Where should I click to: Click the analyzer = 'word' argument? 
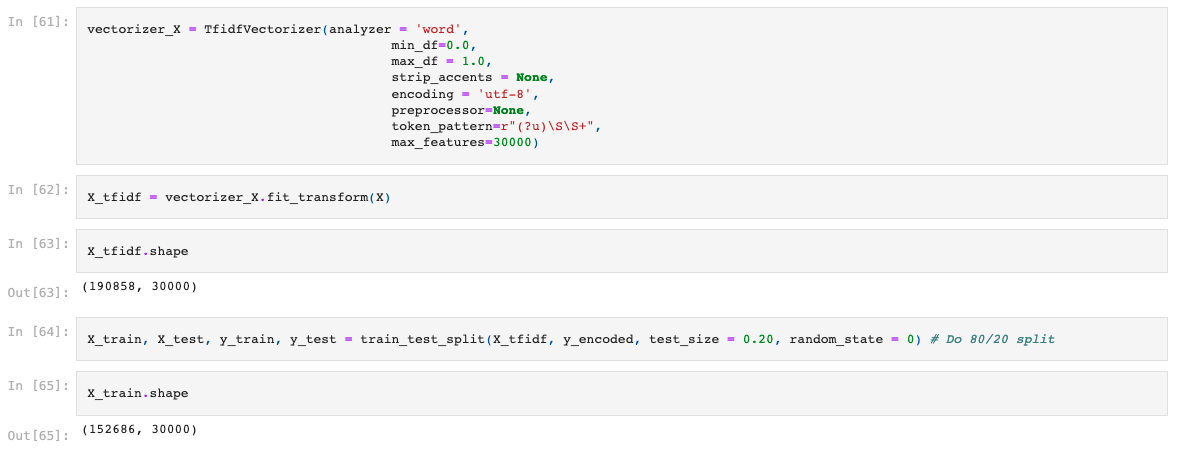click(397, 30)
